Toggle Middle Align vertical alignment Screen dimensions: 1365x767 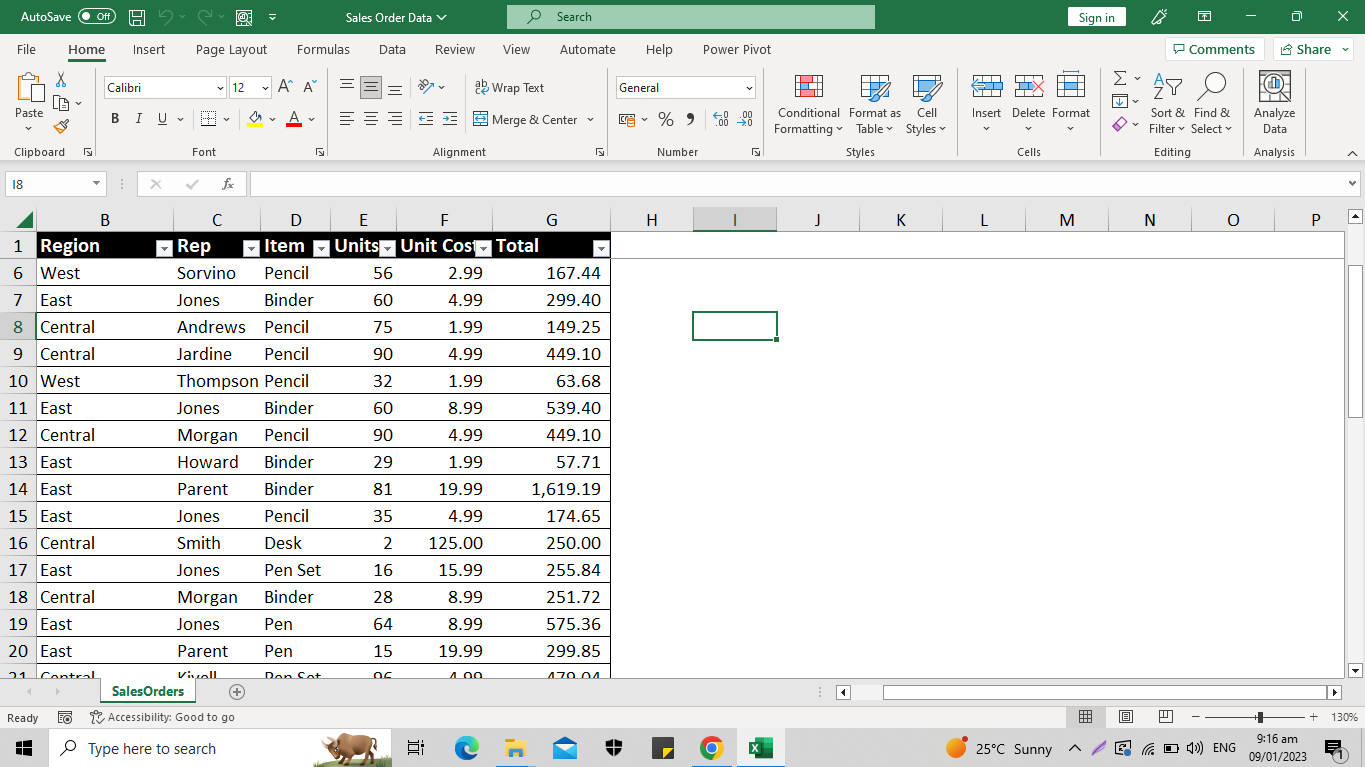pyautogui.click(x=371, y=88)
